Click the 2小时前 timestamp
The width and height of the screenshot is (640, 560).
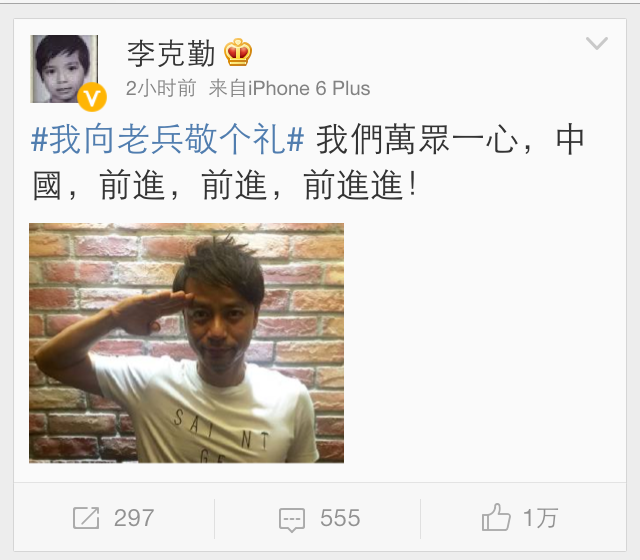[x=161, y=89]
